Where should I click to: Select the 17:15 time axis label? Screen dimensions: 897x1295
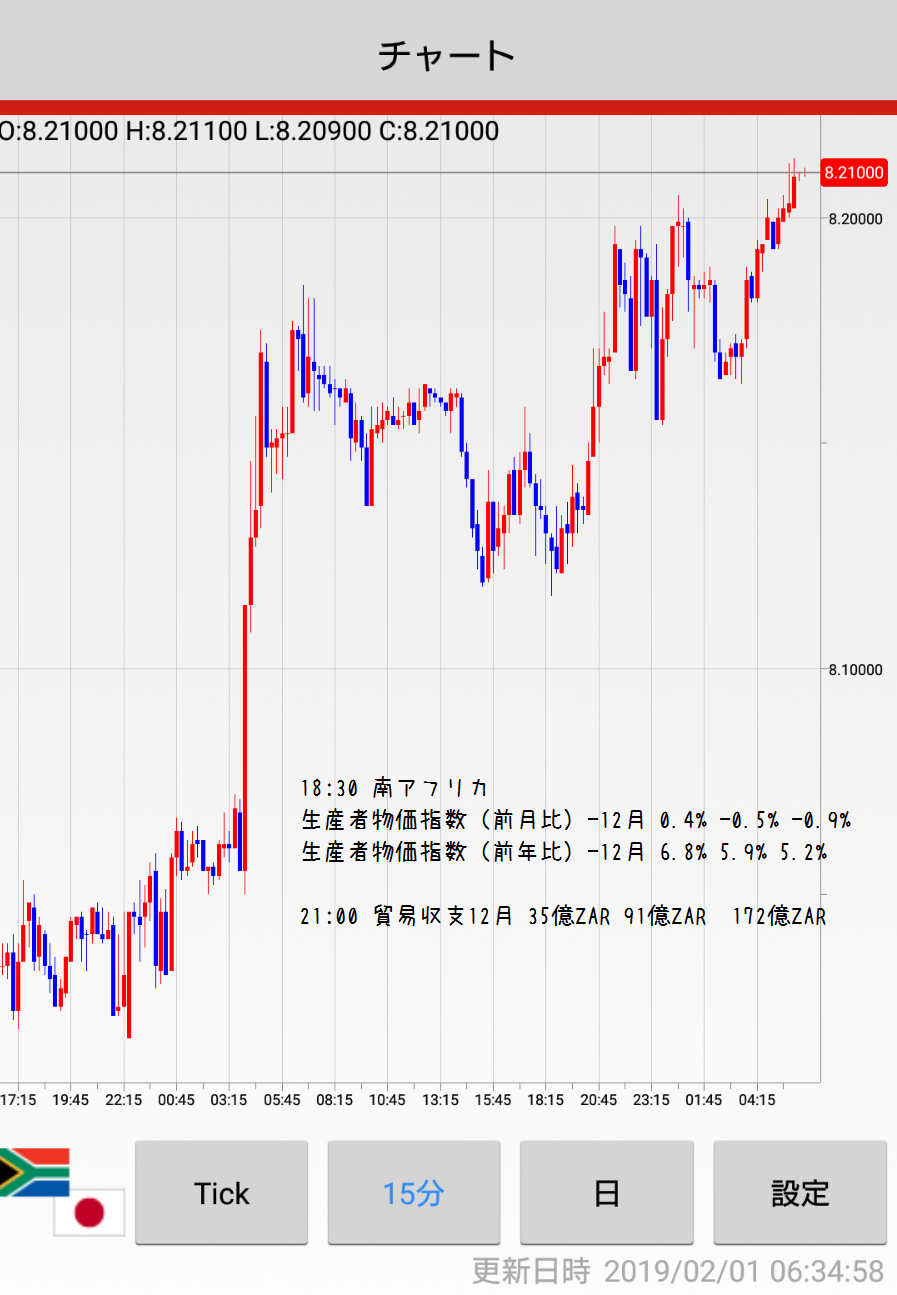coord(18,1100)
